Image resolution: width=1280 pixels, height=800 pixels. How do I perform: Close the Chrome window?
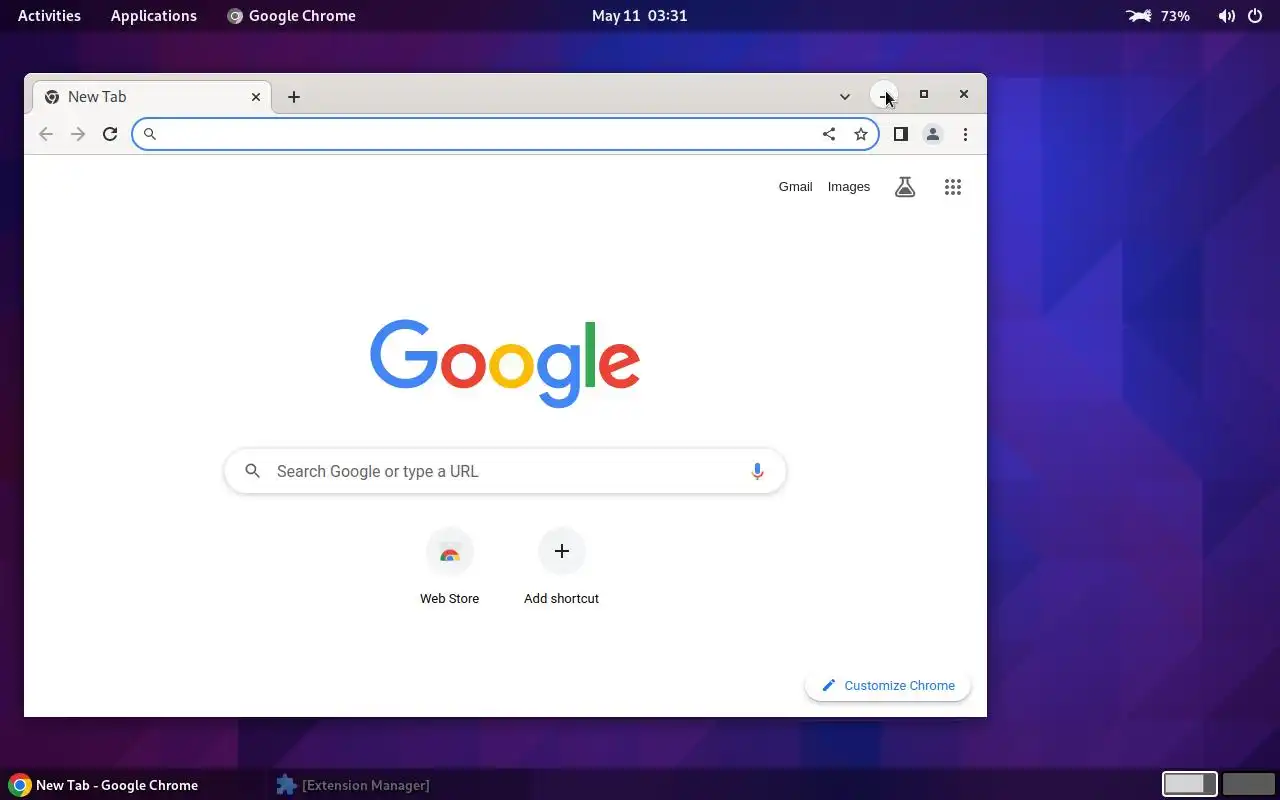964,94
